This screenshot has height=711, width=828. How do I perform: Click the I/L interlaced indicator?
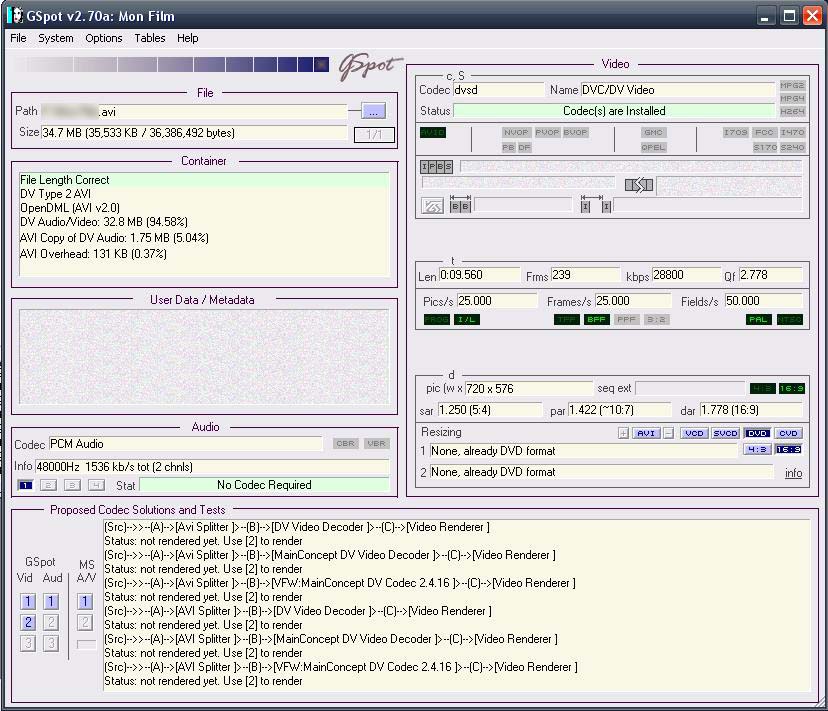(x=467, y=320)
